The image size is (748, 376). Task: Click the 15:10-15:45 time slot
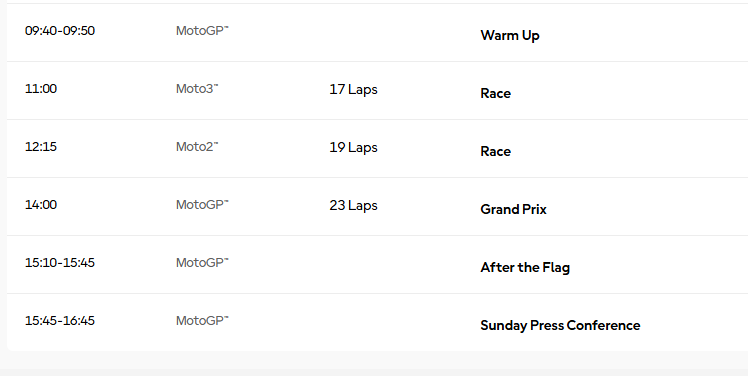60,263
